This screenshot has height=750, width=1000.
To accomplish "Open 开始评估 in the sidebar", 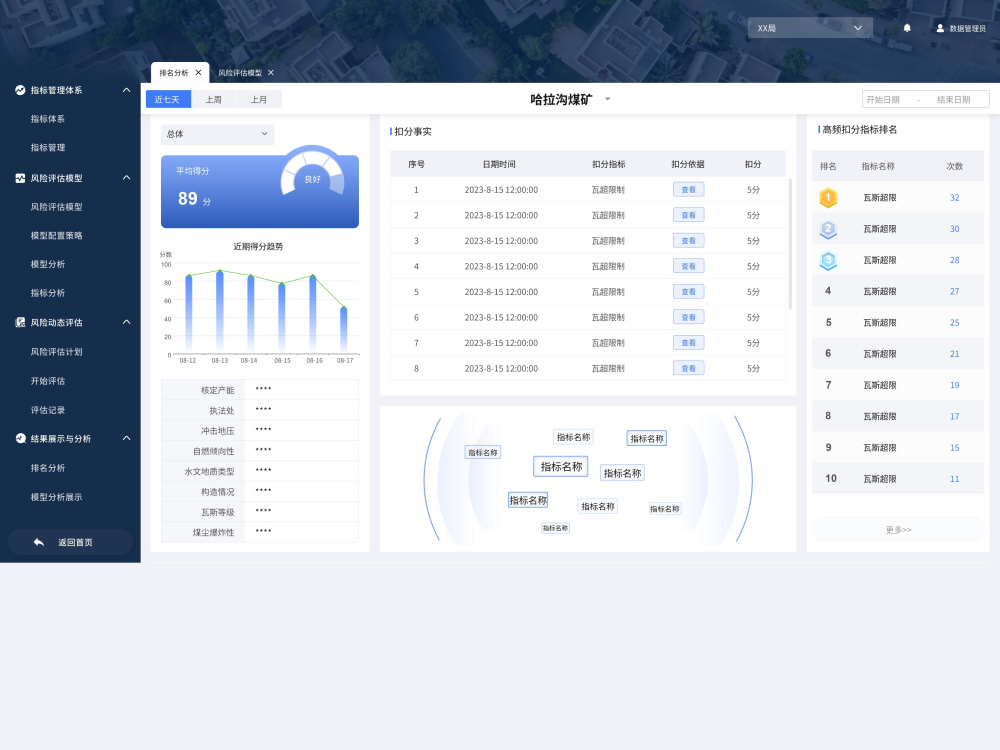I will point(48,381).
